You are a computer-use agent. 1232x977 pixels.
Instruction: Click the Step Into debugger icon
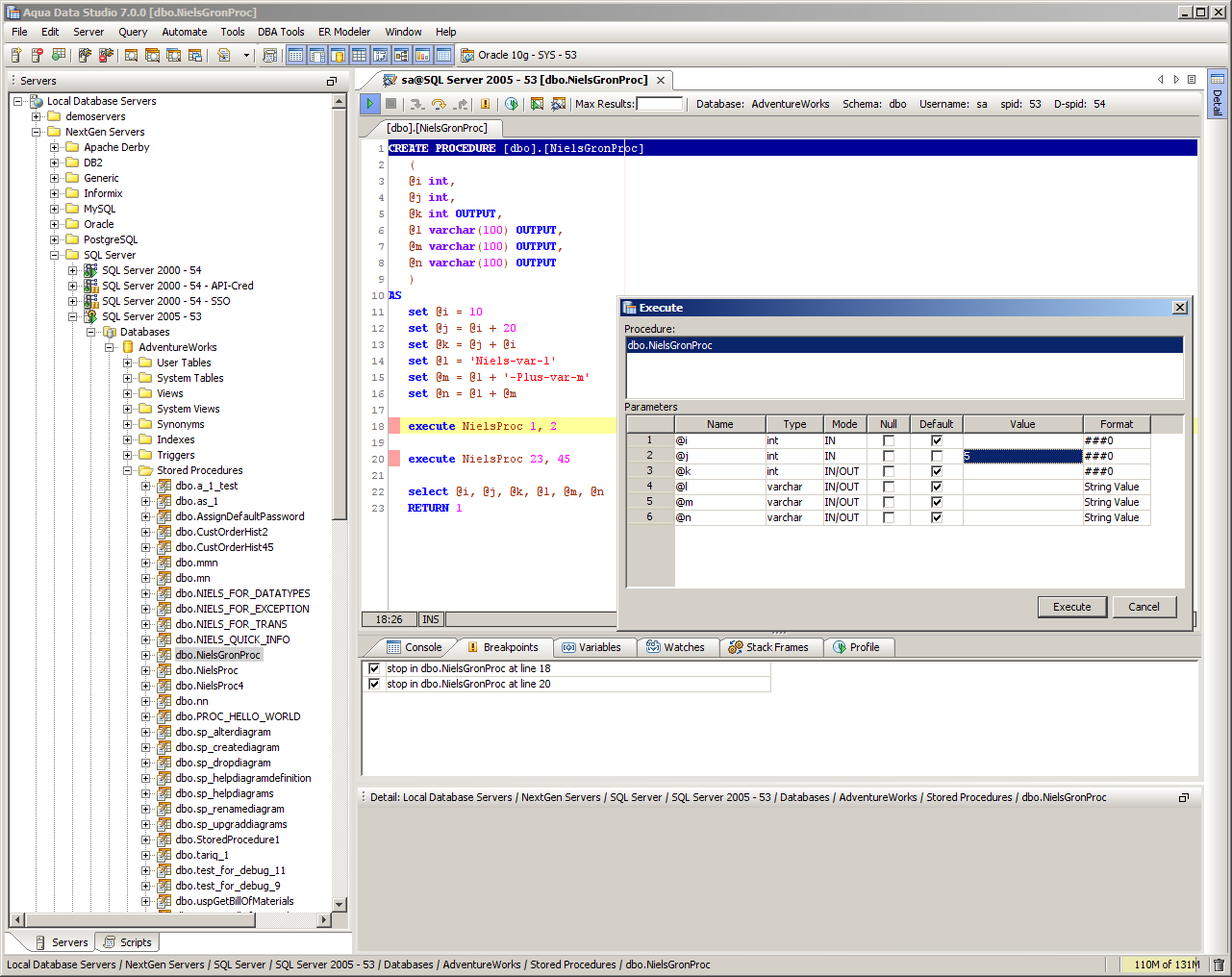coord(415,104)
